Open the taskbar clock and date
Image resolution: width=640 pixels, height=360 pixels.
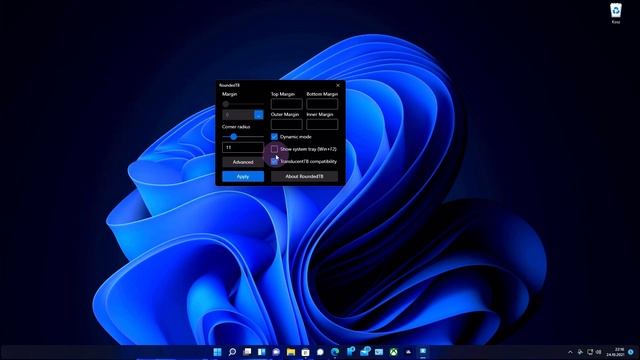pos(616,352)
